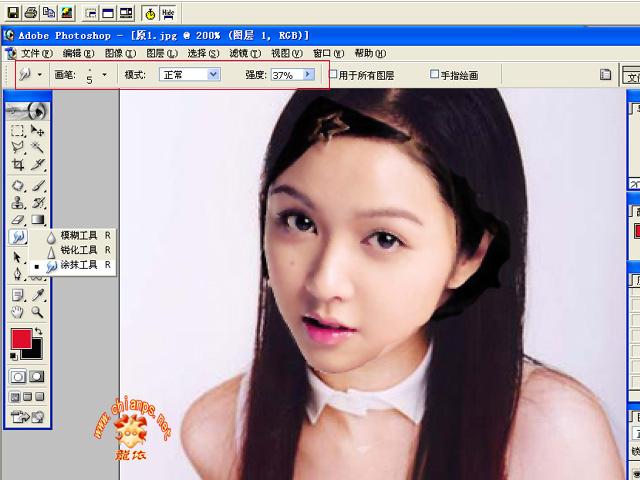Open the 图层 menu
This screenshot has width=640, height=480.
(162, 53)
